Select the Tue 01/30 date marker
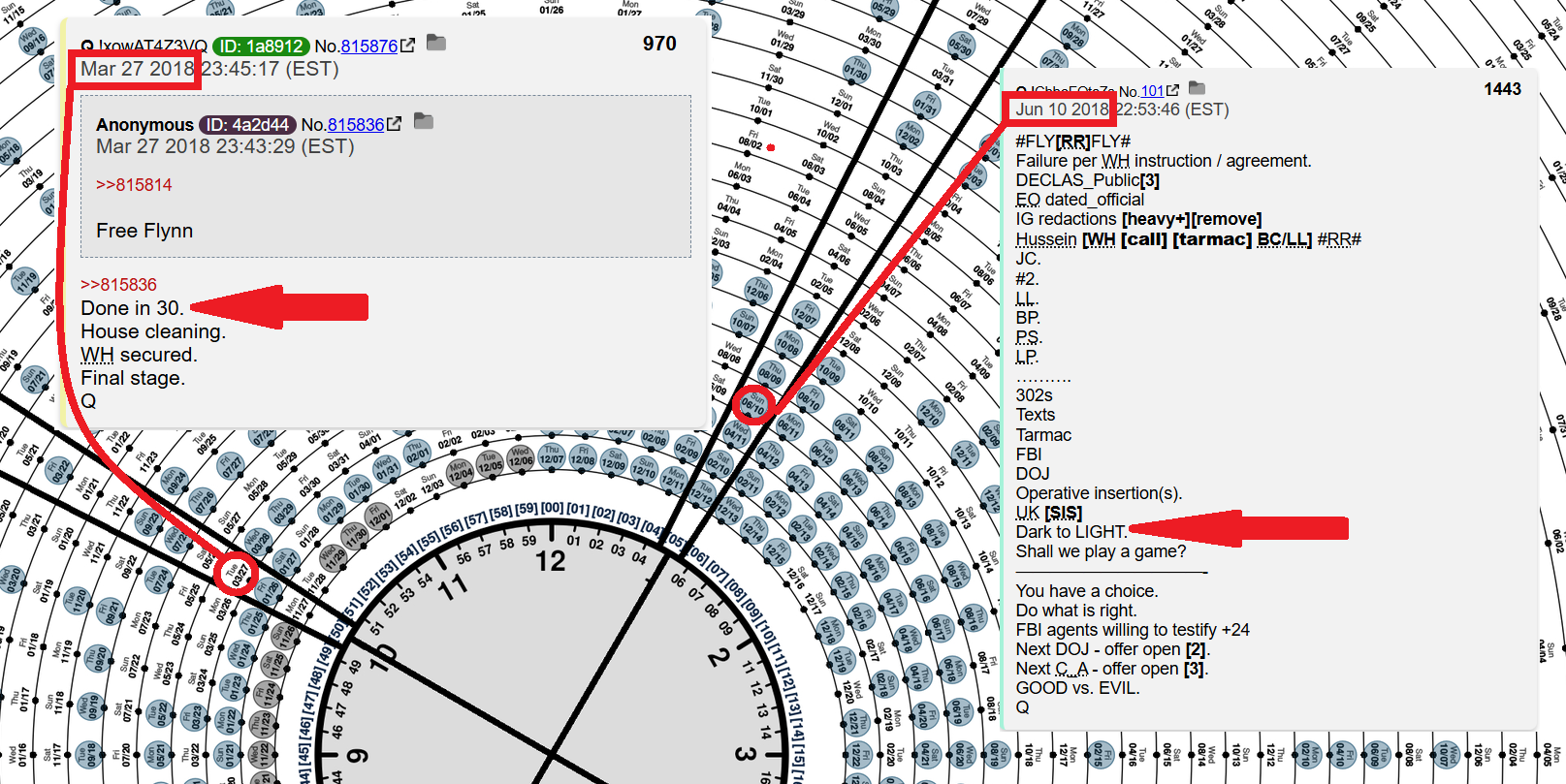 pos(359,487)
